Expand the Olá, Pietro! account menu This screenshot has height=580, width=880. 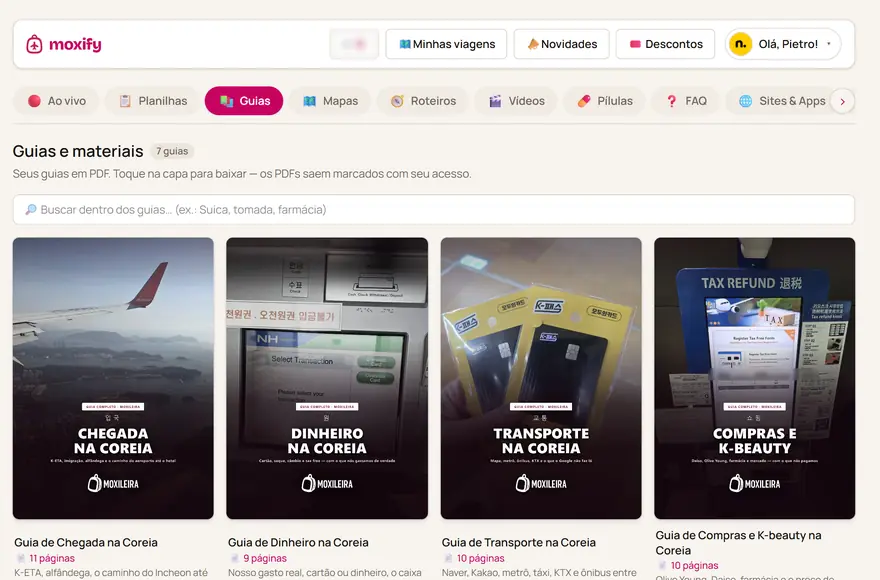(783, 44)
